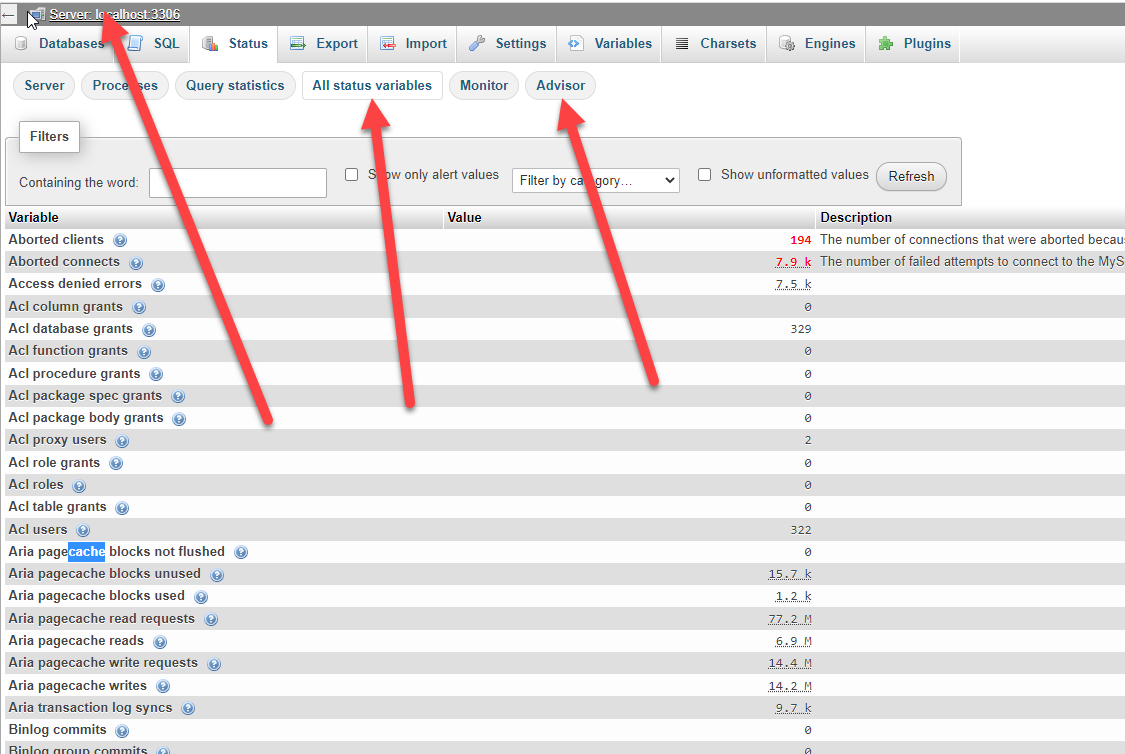The height and width of the screenshot is (754, 1125).
Task: Click Aria pagecache read requests value 77.2 M
Action: tap(790, 619)
